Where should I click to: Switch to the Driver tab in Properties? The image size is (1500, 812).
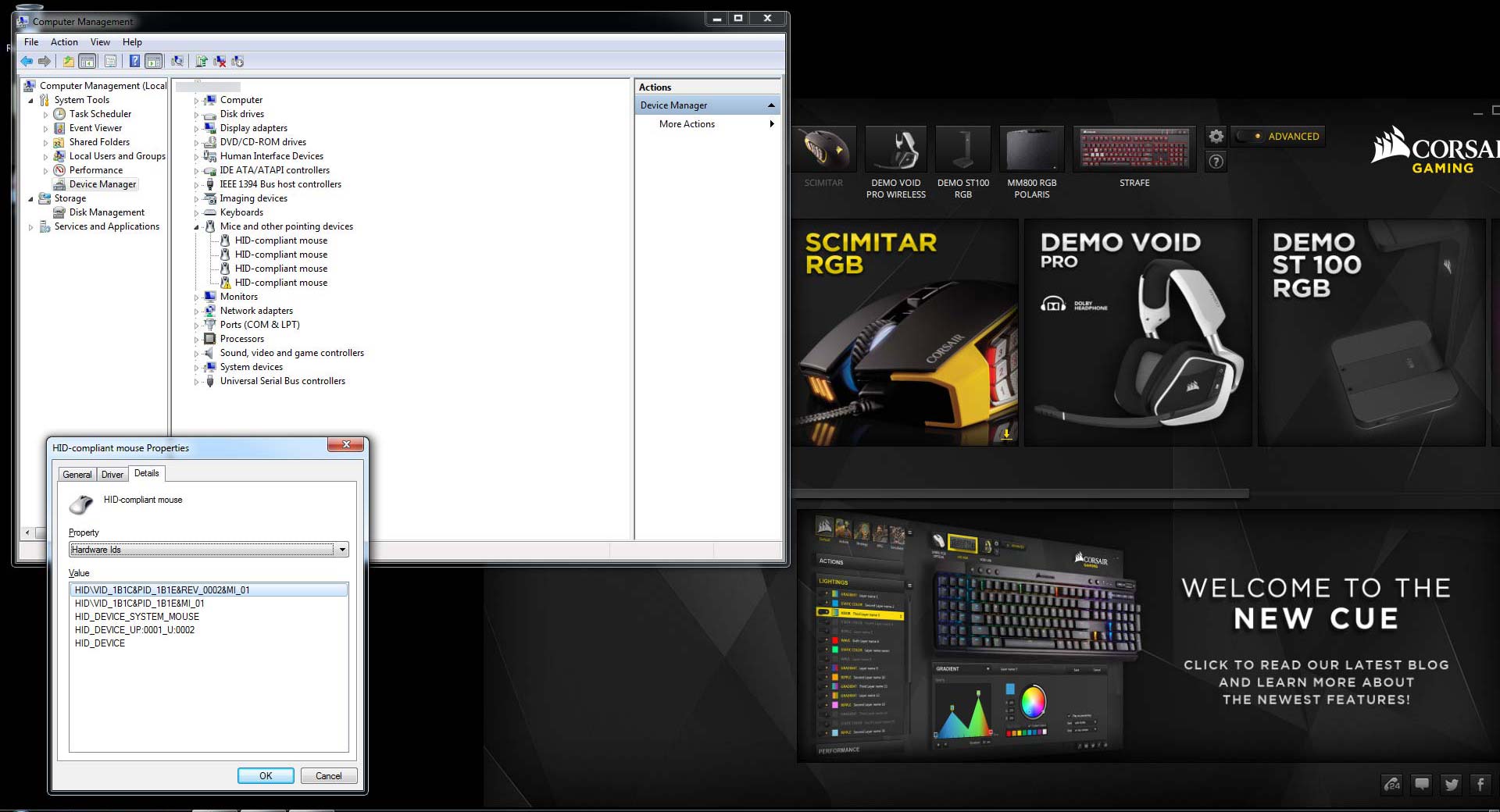(112, 475)
